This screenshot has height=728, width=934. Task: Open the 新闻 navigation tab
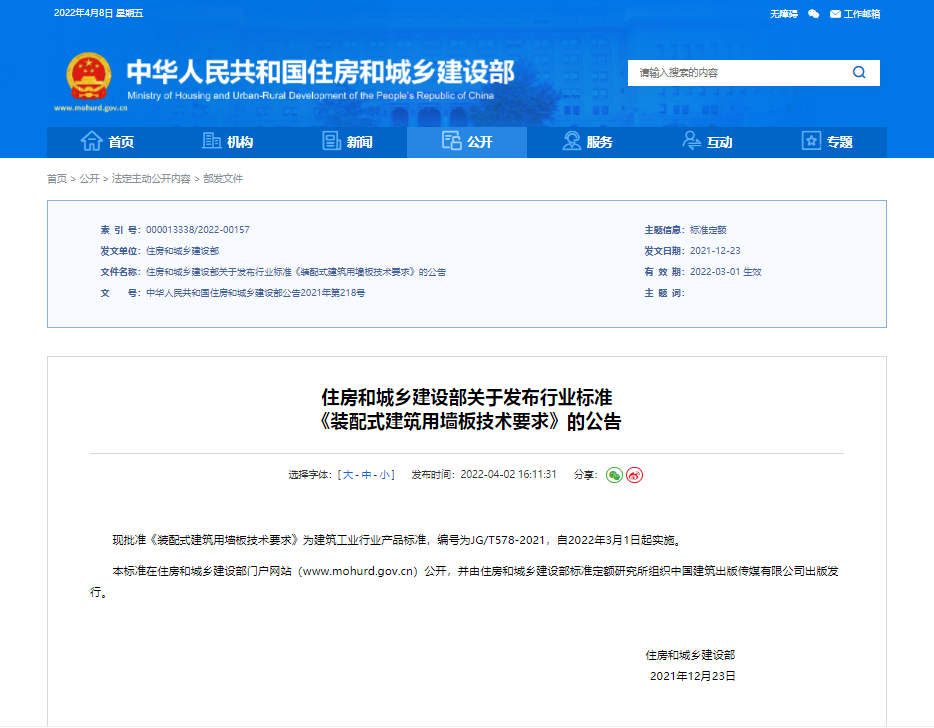[347, 142]
